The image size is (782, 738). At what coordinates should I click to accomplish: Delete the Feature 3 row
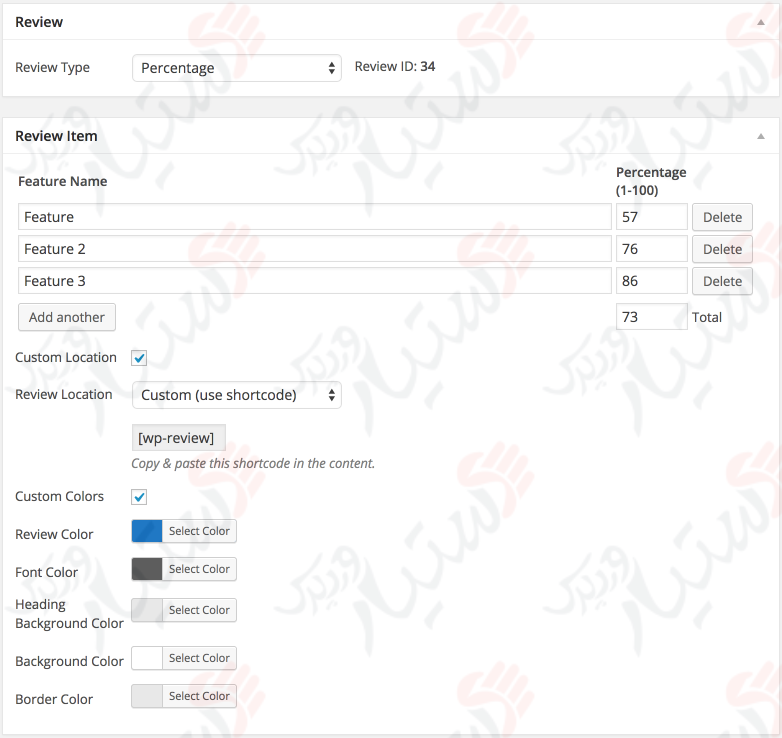coord(722,281)
